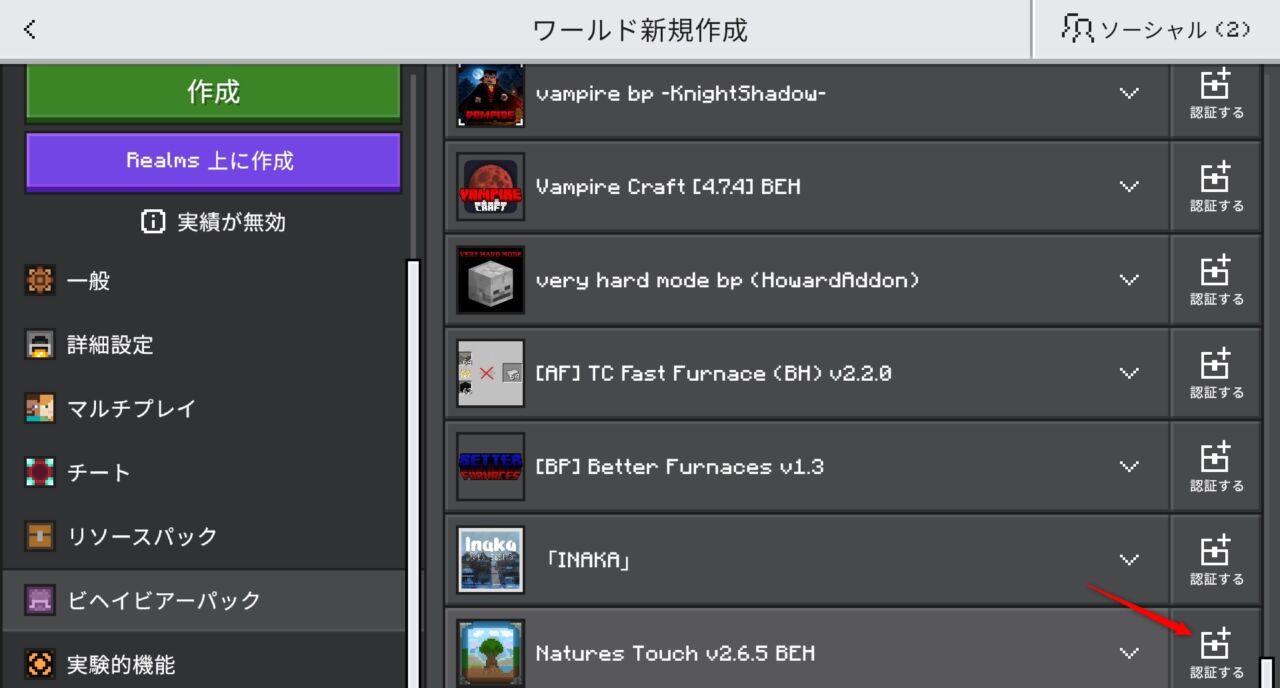This screenshot has height=688, width=1280.
Task: Open the 詳細設定 settings tab
Action: point(203,345)
